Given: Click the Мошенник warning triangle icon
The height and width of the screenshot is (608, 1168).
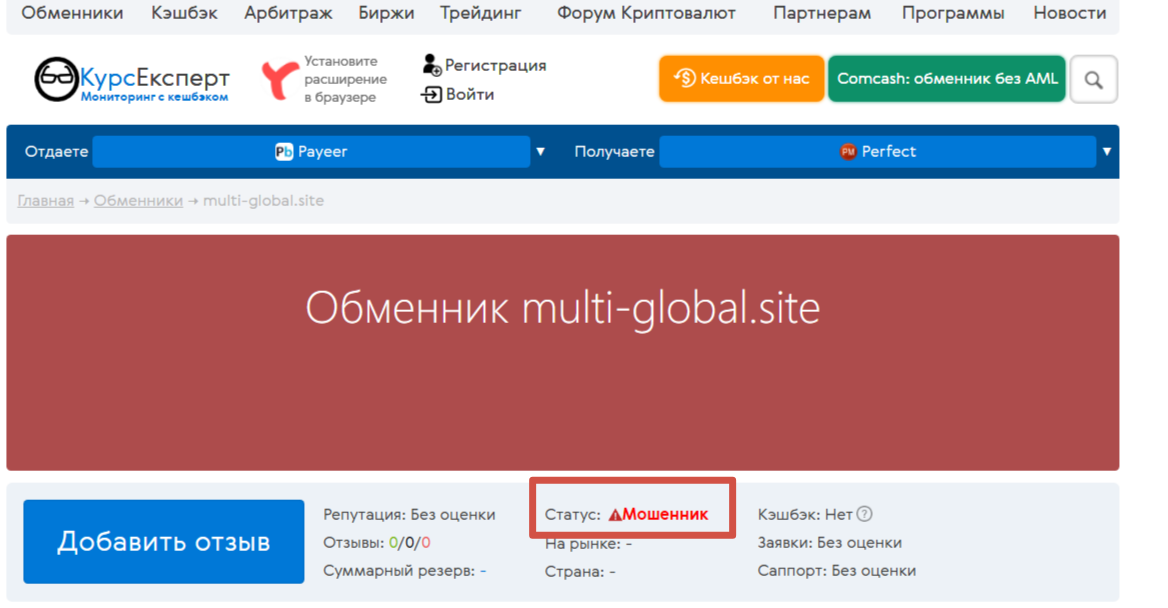Looking at the screenshot, I should 615,515.
